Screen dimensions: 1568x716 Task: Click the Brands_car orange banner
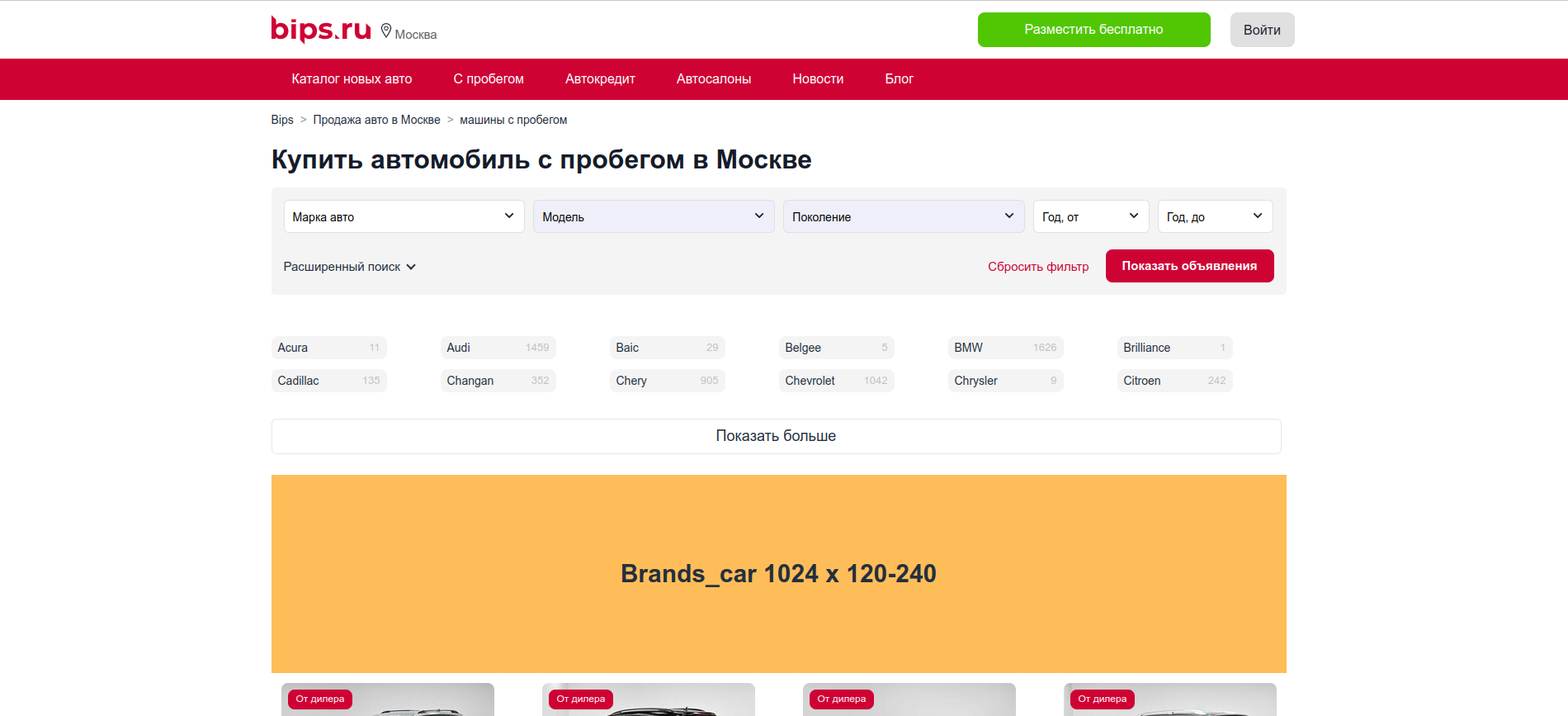[778, 573]
